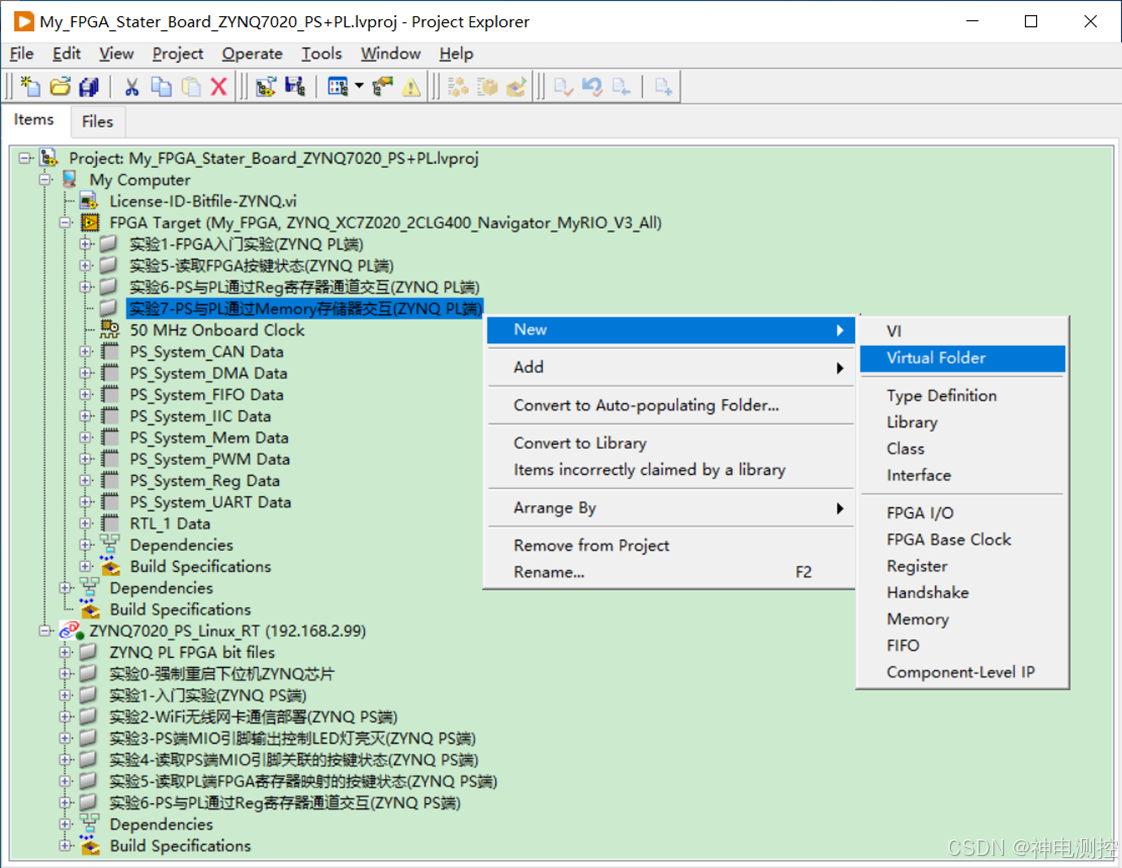Open the Operate menu

click(x=252, y=54)
